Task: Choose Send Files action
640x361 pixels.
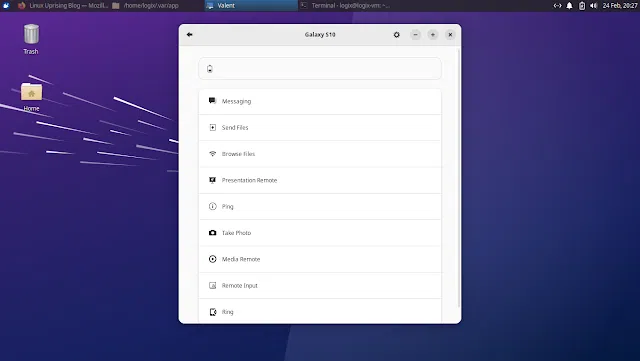Action: pyautogui.click(x=320, y=127)
